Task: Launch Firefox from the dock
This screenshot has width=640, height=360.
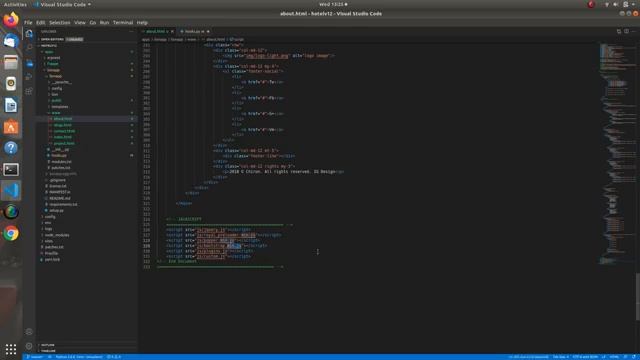Action: coord(11,20)
